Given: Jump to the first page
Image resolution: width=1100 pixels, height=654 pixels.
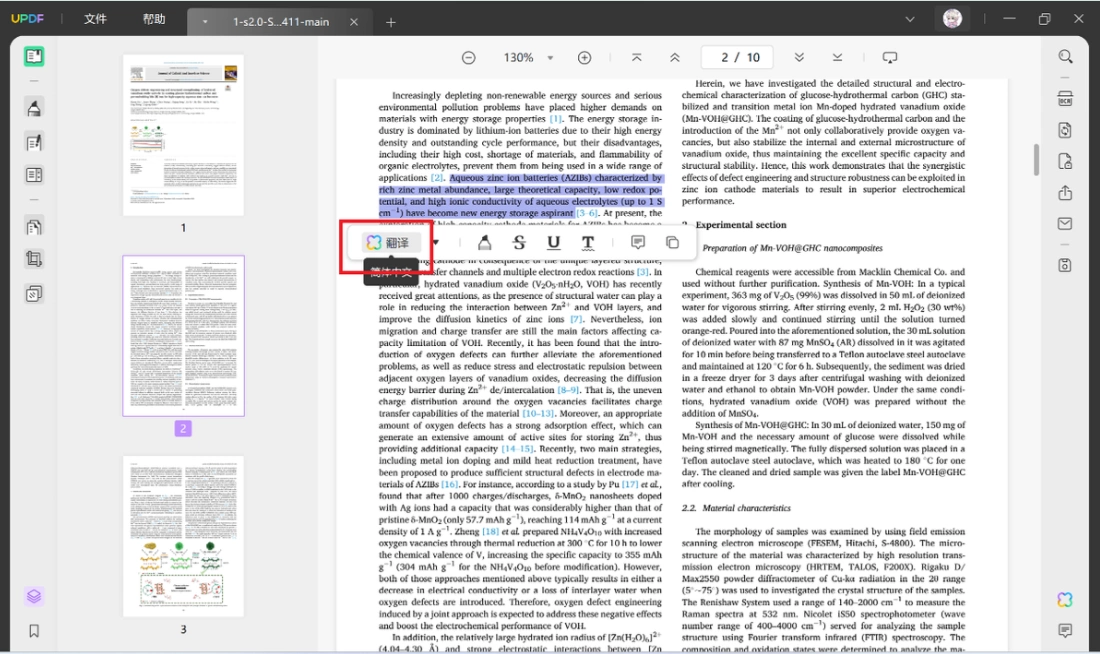Looking at the screenshot, I should pos(637,58).
